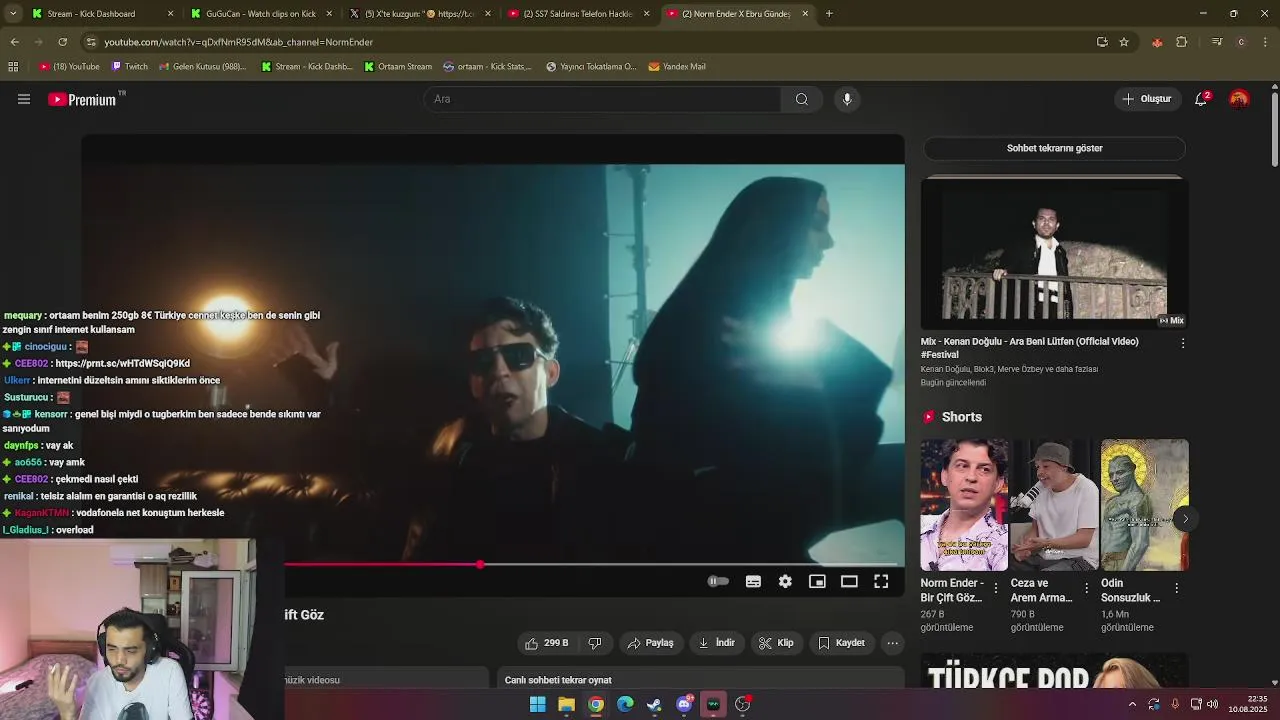The height and width of the screenshot is (720, 1280).
Task: Open options for Odin Sonsuzluk short
Action: (x=1176, y=589)
